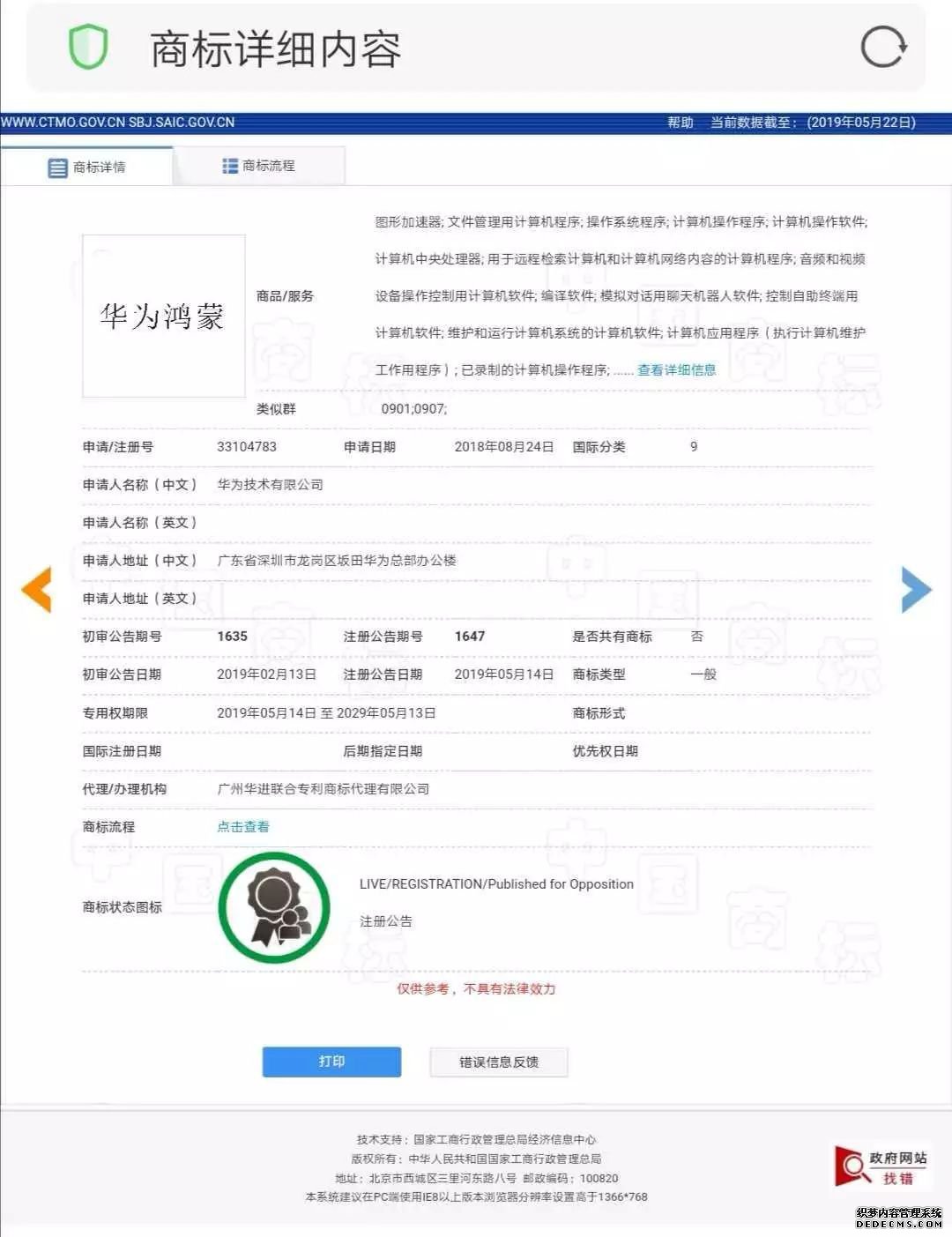The width and height of the screenshot is (952, 1237).
Task: Click the 商标详细内容 page title
Action: [x=276, y=49]
